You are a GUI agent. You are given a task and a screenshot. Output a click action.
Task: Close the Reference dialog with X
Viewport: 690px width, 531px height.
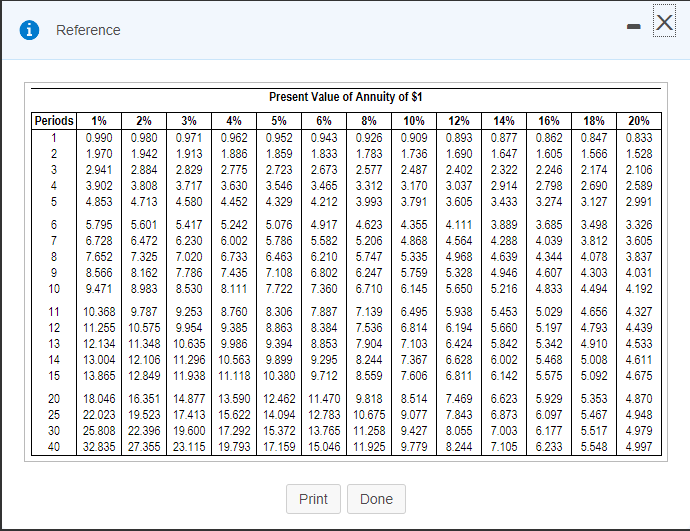(x=664, y=22)
